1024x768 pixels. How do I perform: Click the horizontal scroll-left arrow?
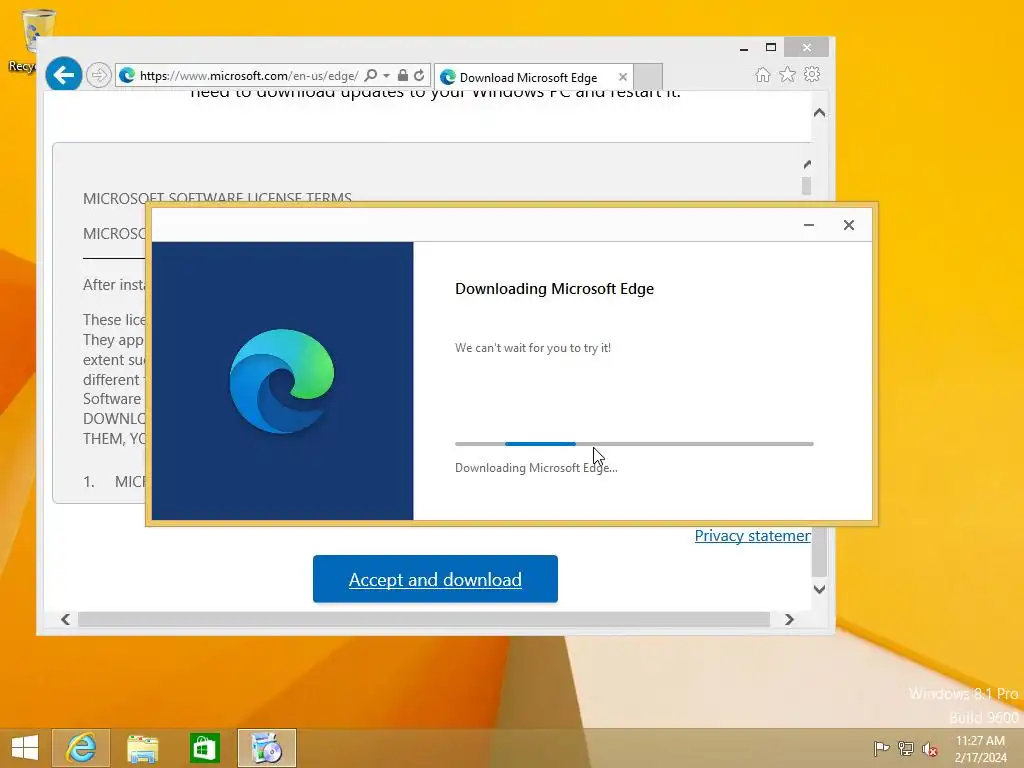coord(65,619)
